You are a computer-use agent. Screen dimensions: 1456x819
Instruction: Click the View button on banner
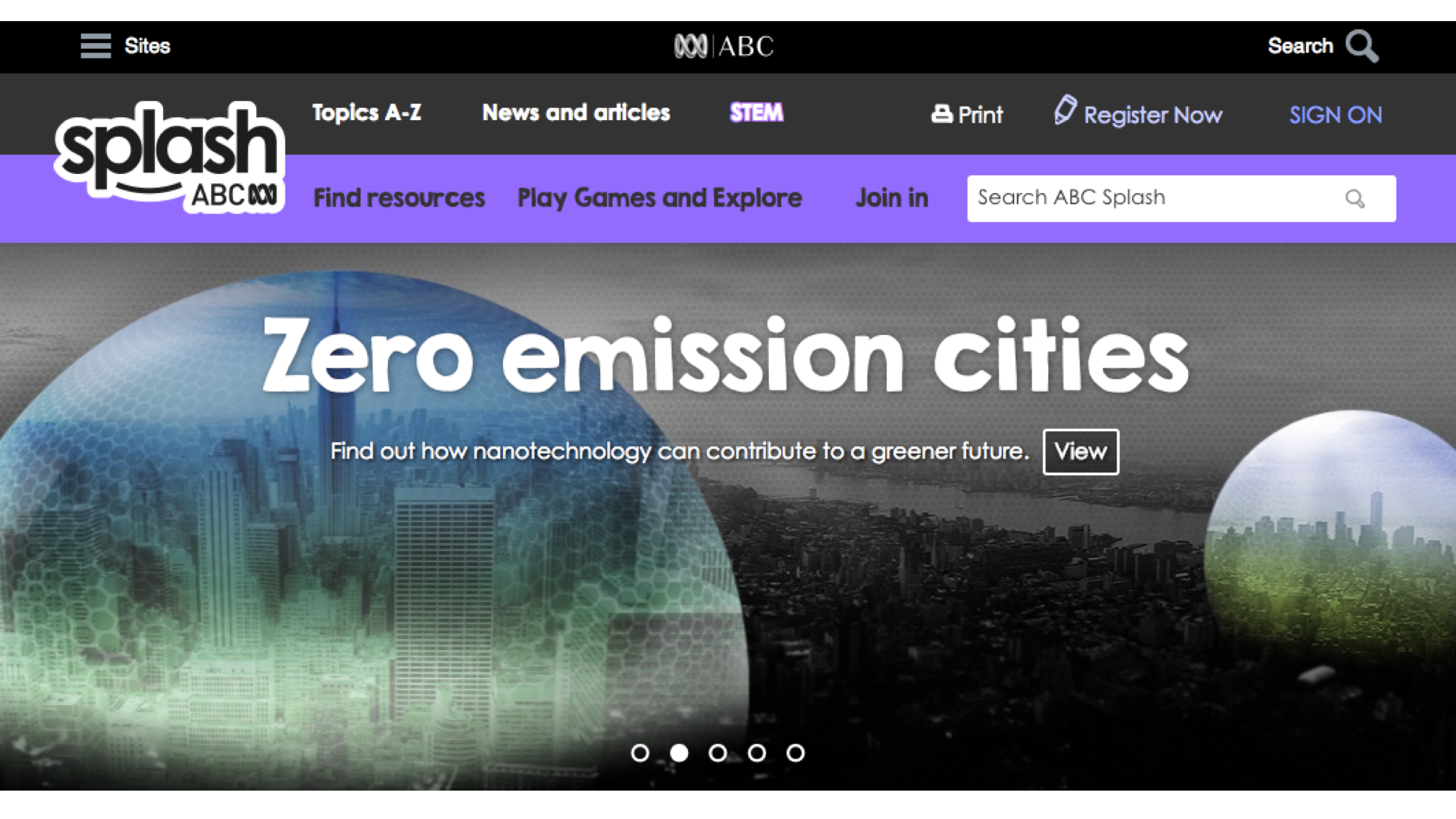1080,452
